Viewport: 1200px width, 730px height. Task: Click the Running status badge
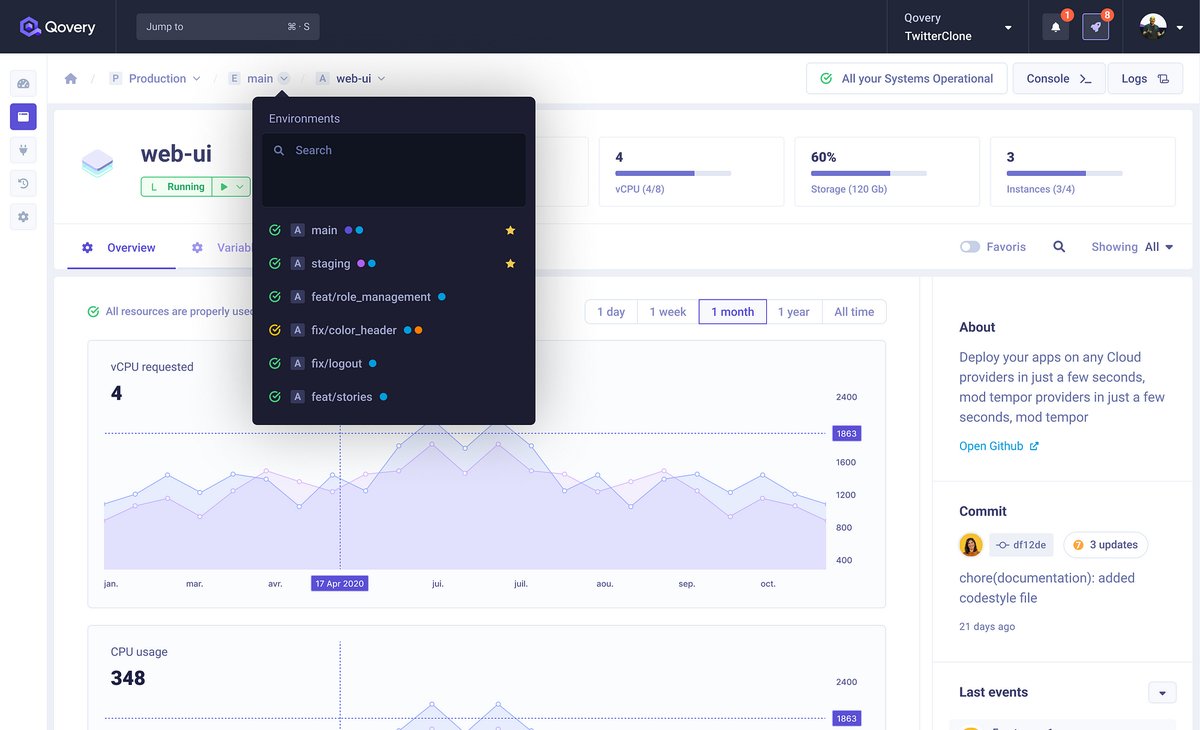tap(176, 187)
